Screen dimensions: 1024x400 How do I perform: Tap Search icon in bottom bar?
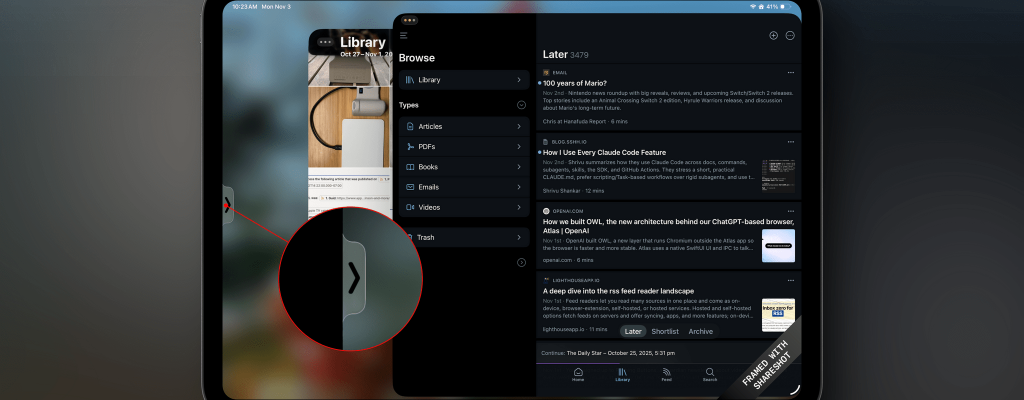click(x=709, y=374)
